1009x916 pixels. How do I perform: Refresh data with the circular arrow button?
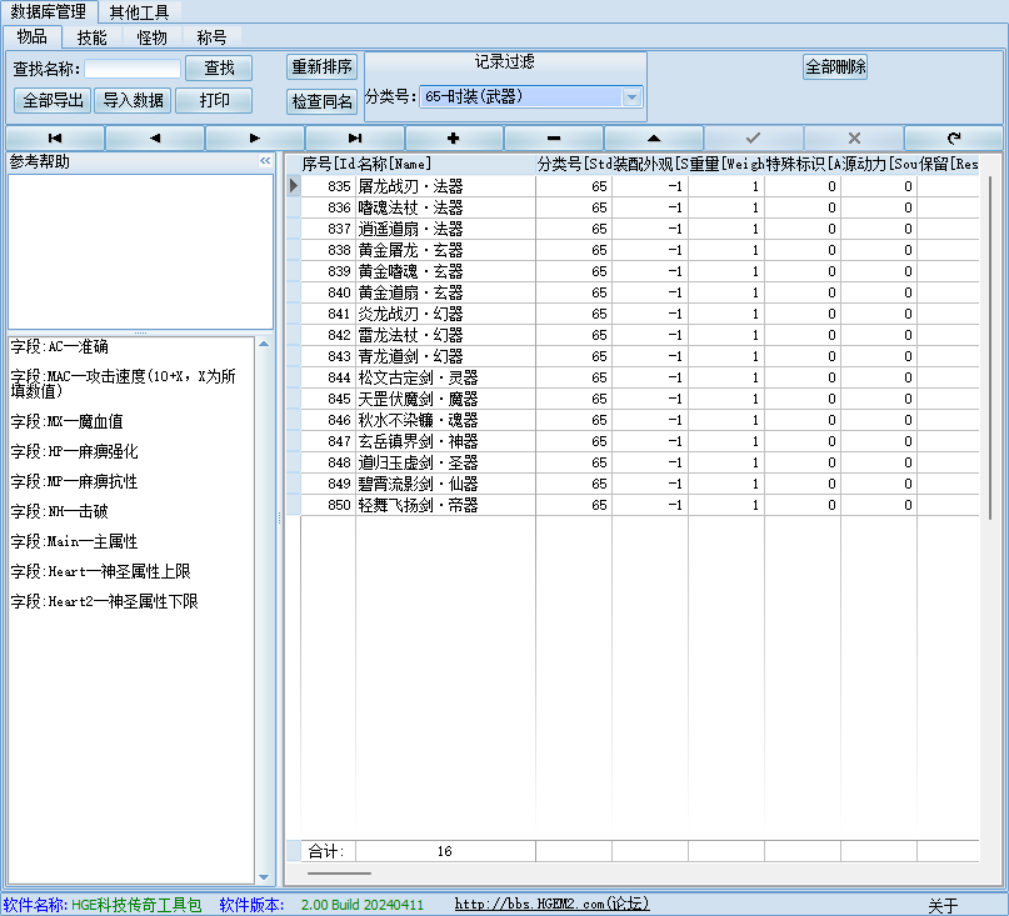click(x=953, y=138)
